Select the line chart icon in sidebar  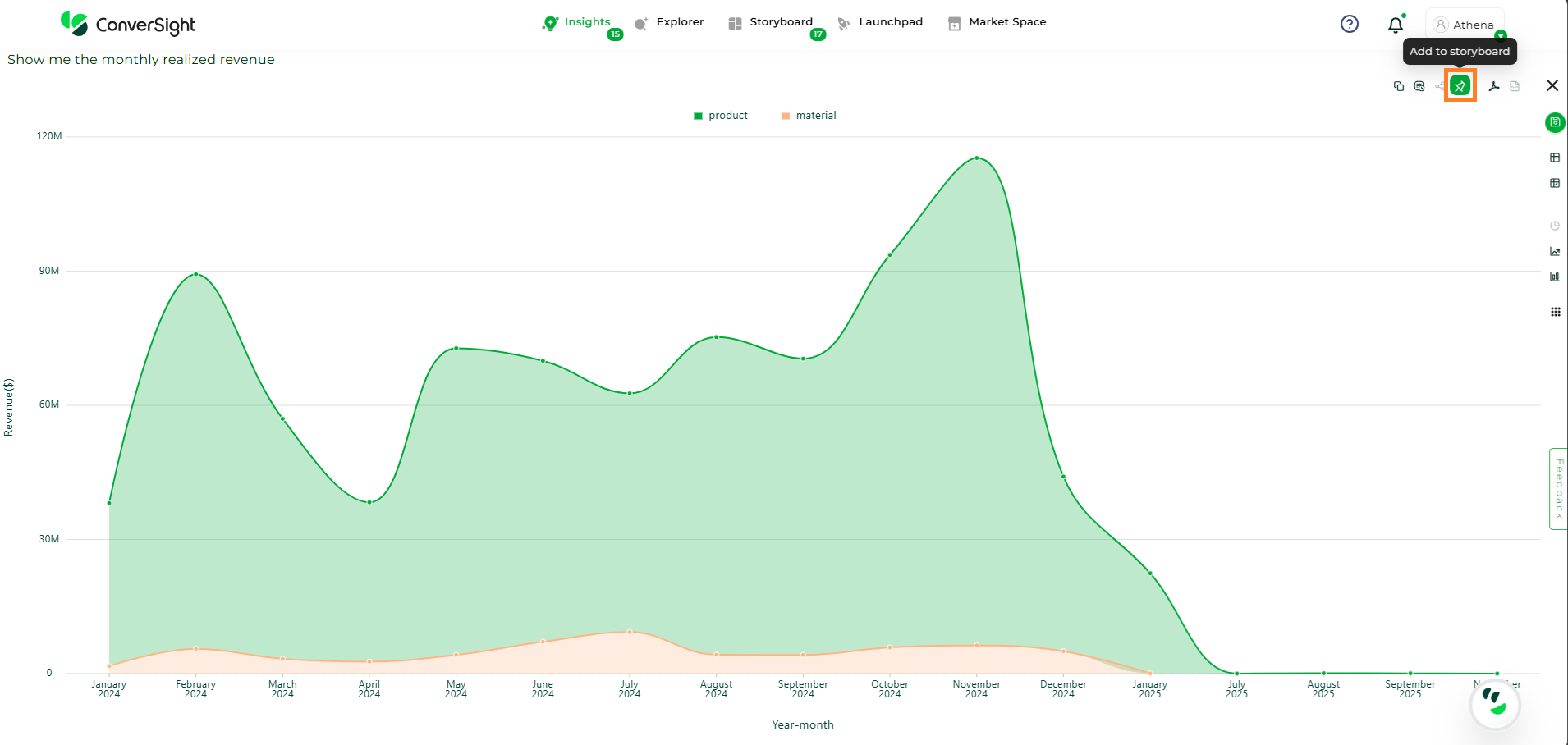[1555, 252]
